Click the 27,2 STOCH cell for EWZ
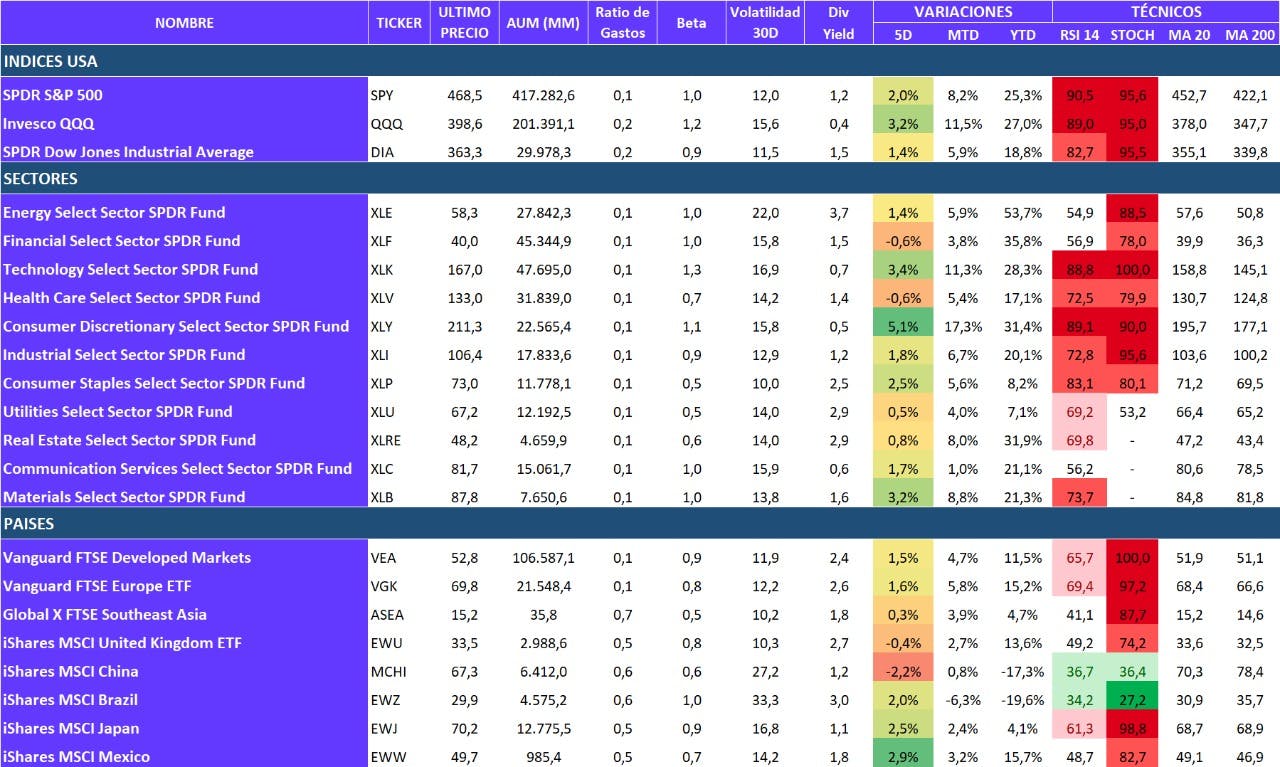1280x767 pixels. coord(1132,700)
